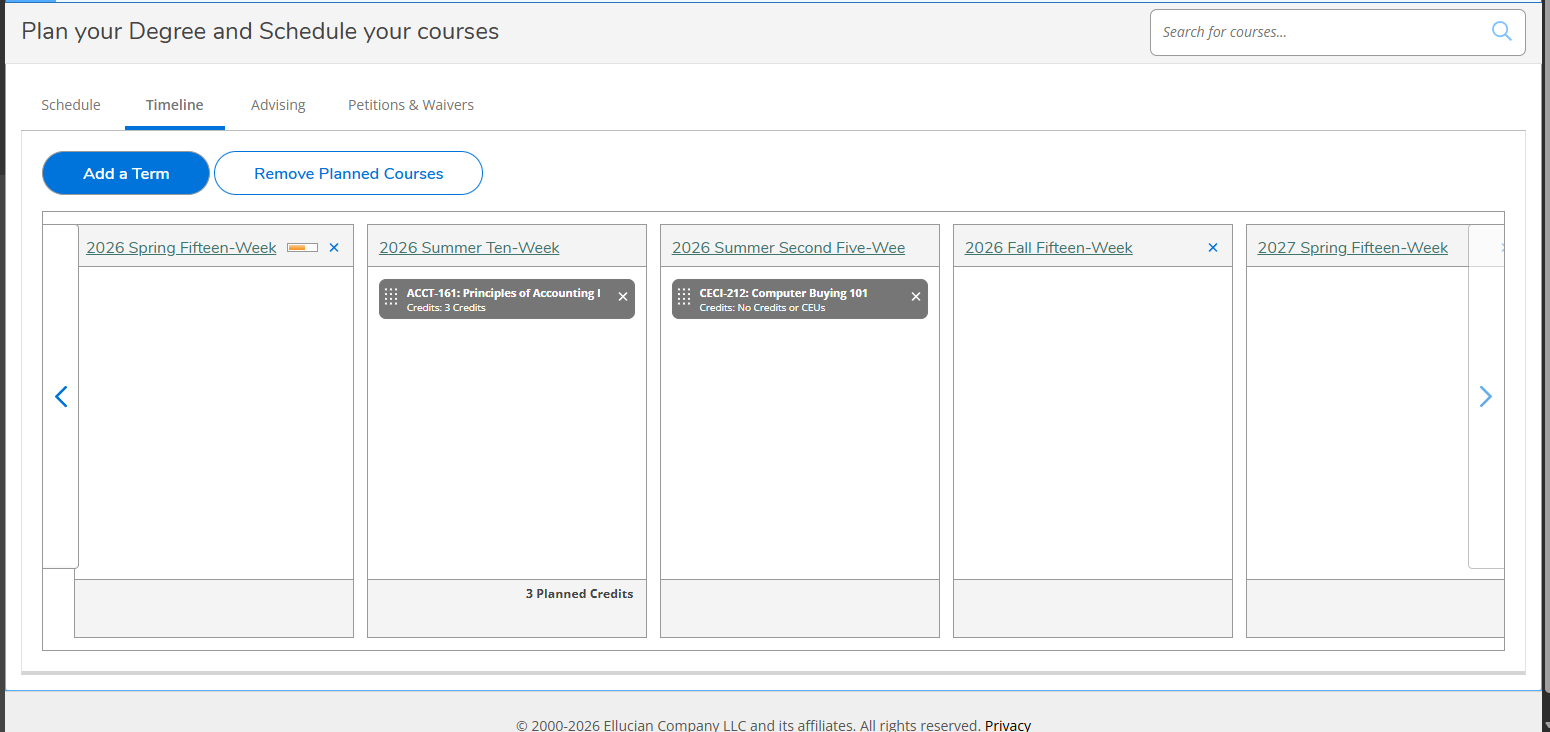Click the Spring 2026 term progress bar
The image size is (1550, 732).
click(302, 247)
